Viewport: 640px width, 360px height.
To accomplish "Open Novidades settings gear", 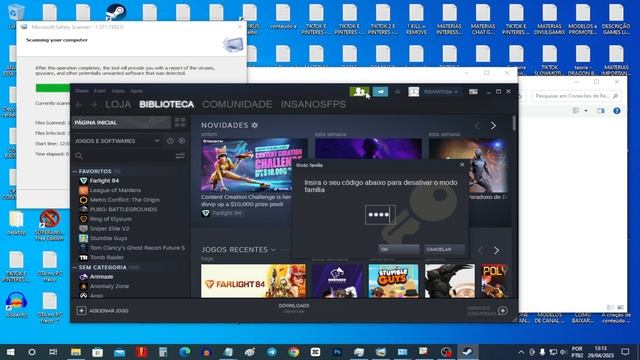I will (255, 125).
